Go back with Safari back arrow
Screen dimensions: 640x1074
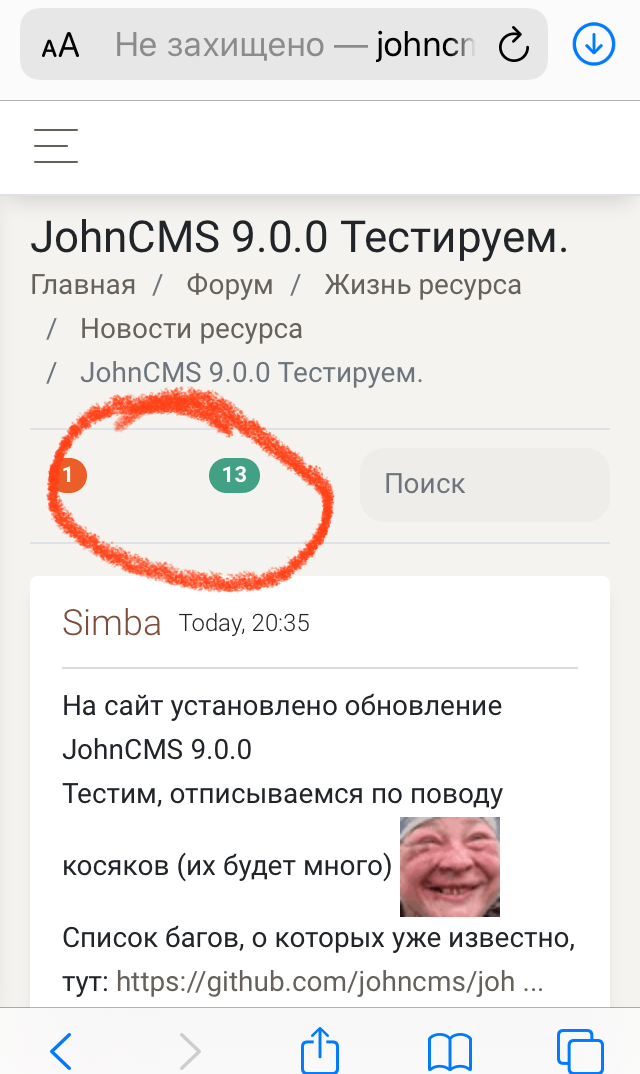click(x=61, y=1050)
